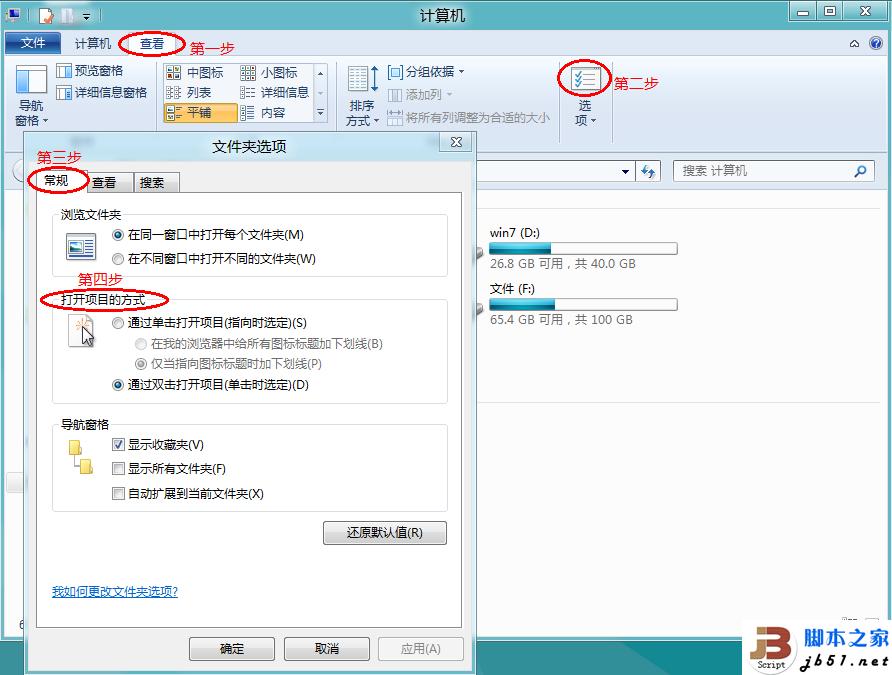Click the refresh icon beside the address bar
This screenshot has width=892, height=675.
tap(648, 171)
